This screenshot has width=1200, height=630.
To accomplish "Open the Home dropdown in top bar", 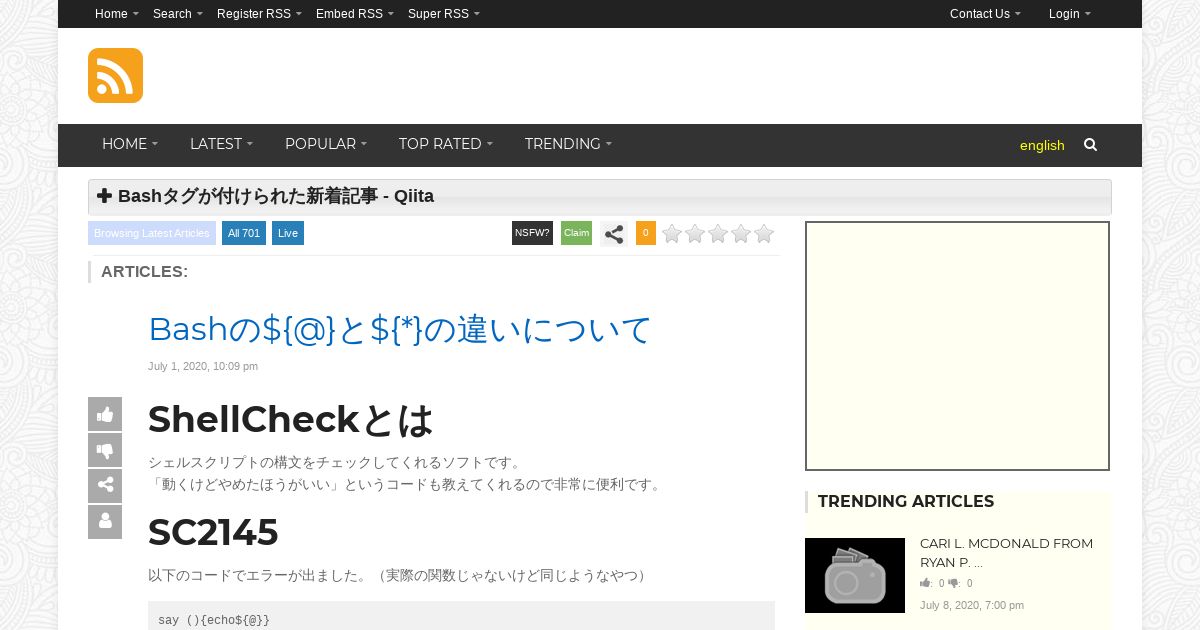I will coord(117,14).
